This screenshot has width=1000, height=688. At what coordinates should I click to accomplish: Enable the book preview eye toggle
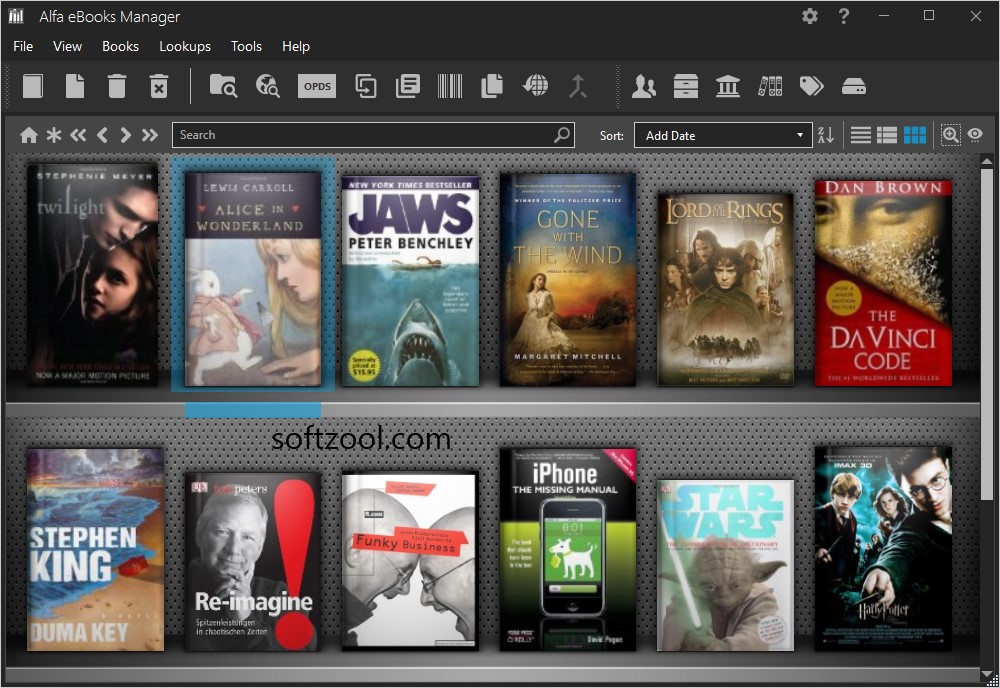tap(975, 134)
